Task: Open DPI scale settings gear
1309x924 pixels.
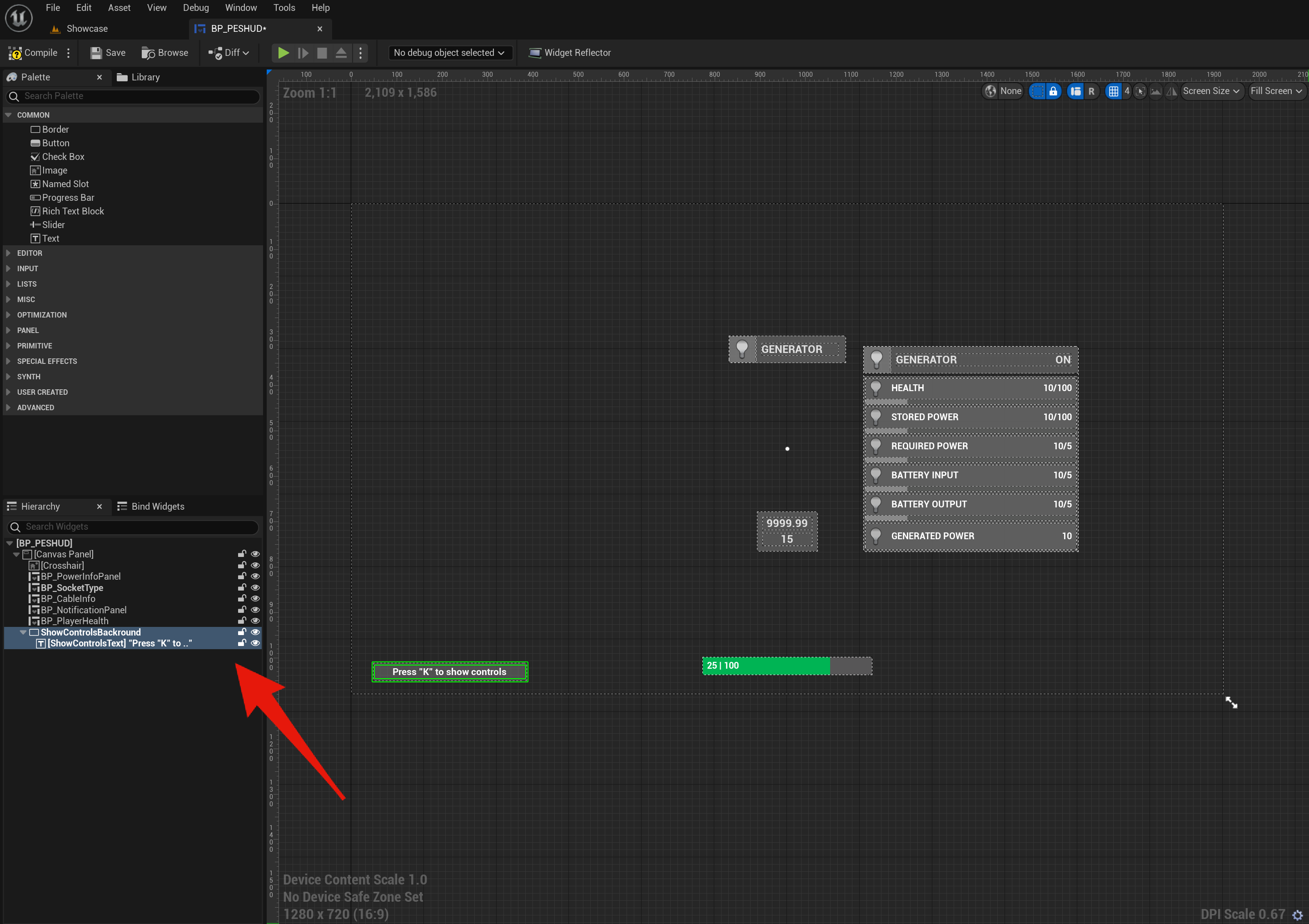Action: pyautogui.click(x=1297, y=915)
